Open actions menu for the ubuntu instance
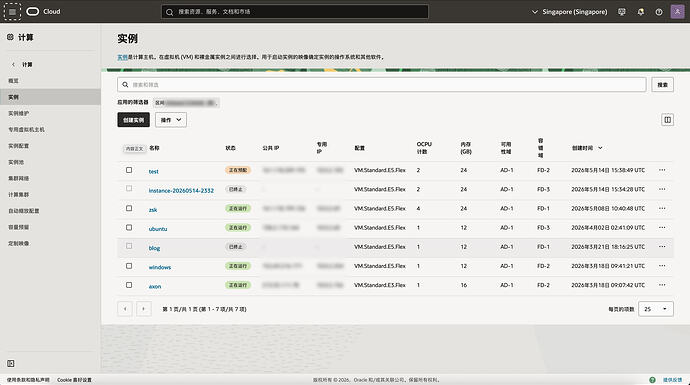Screen dimensions: 690x385 [x=662, y=227]
